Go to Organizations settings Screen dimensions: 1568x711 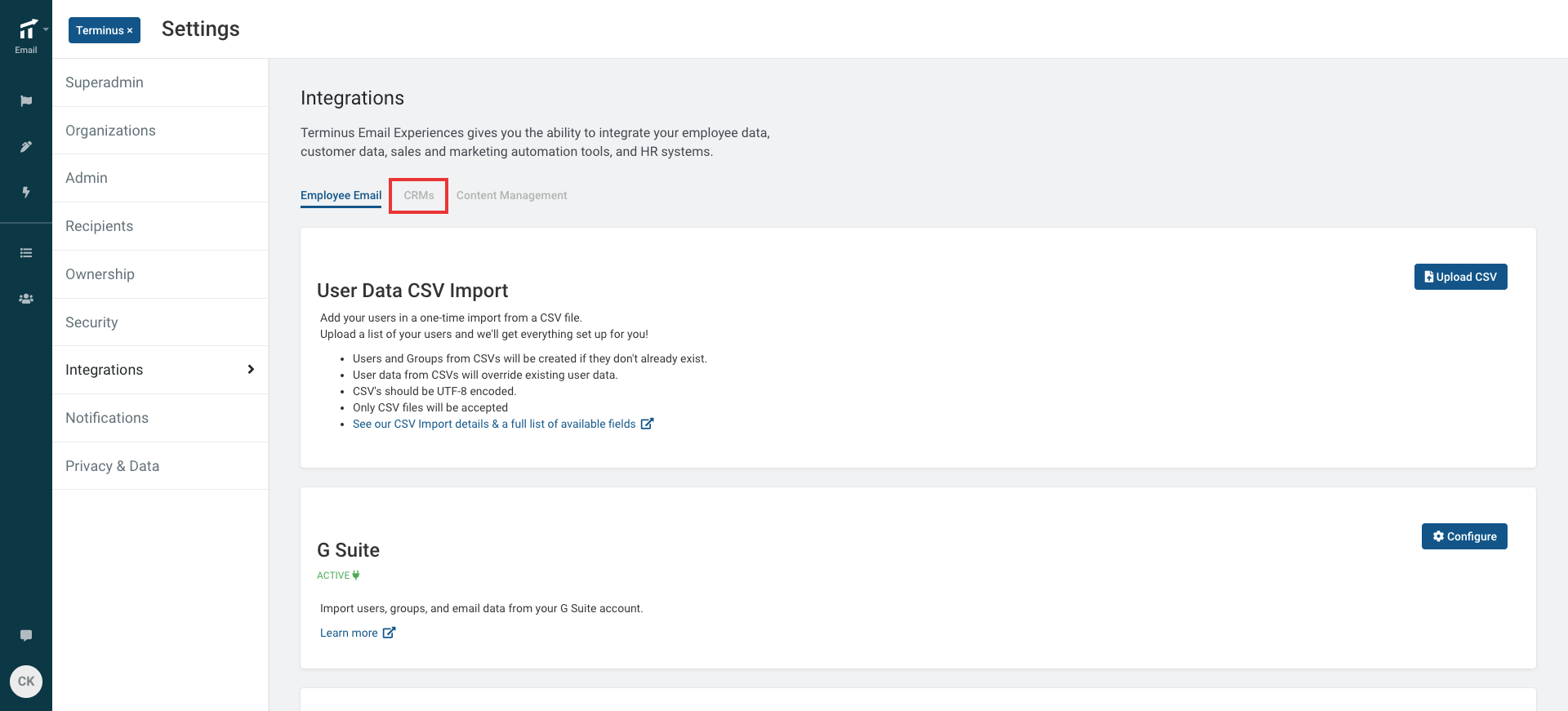[160, 131]
